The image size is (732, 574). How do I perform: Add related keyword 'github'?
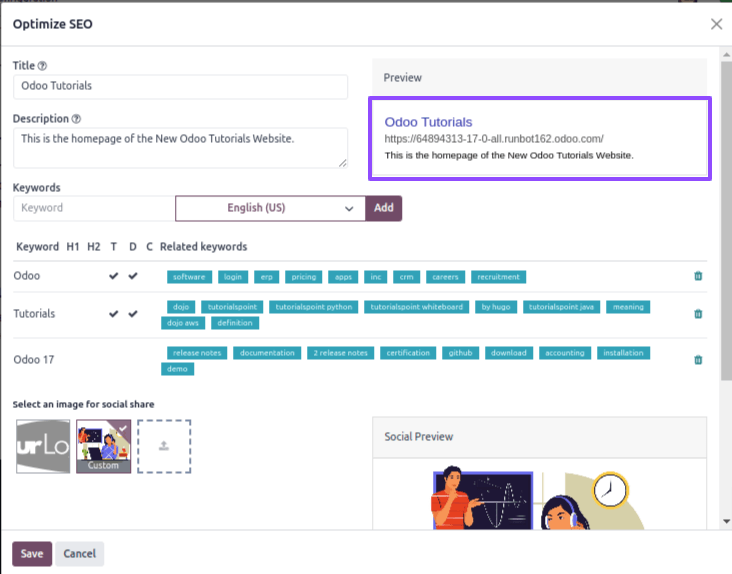(460, 353)
